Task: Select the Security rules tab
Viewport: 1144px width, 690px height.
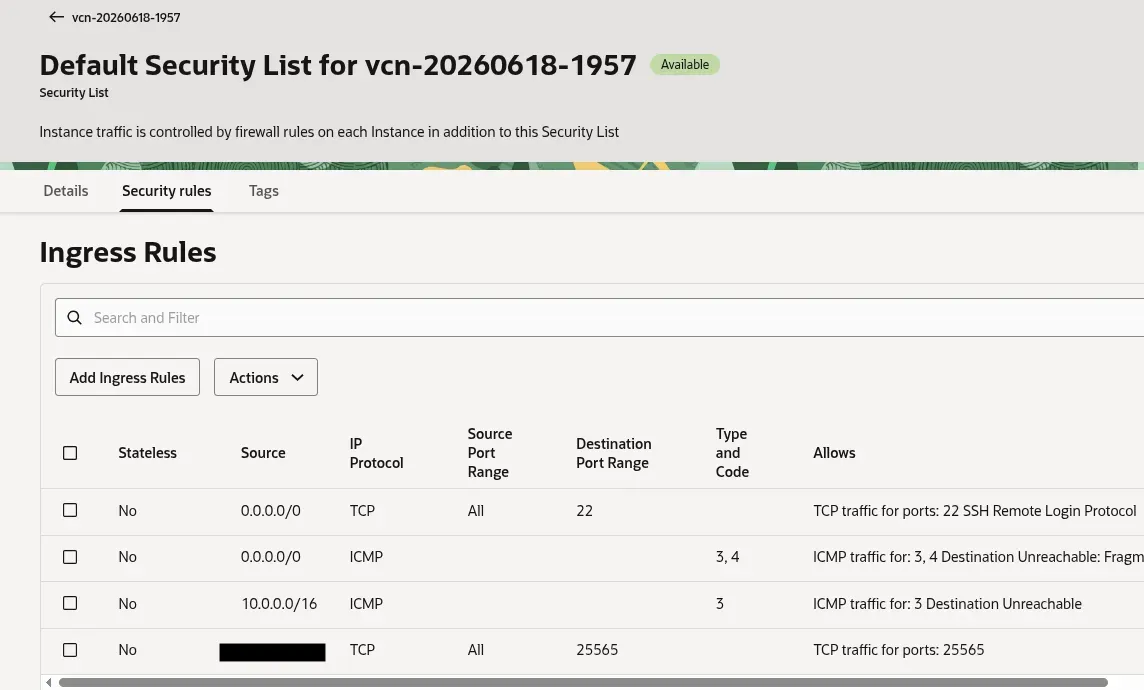Action: pos(166,190)
